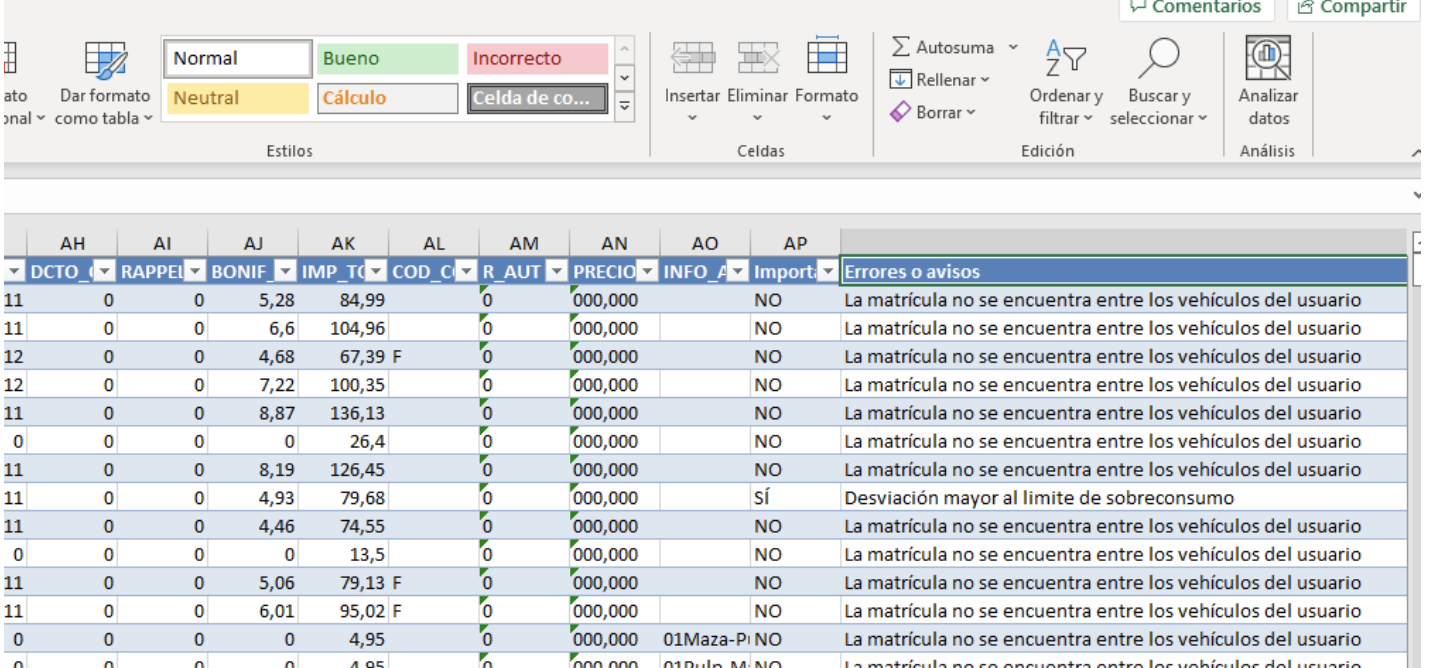Open the Formato cells icon

click(x=826, y=60)
